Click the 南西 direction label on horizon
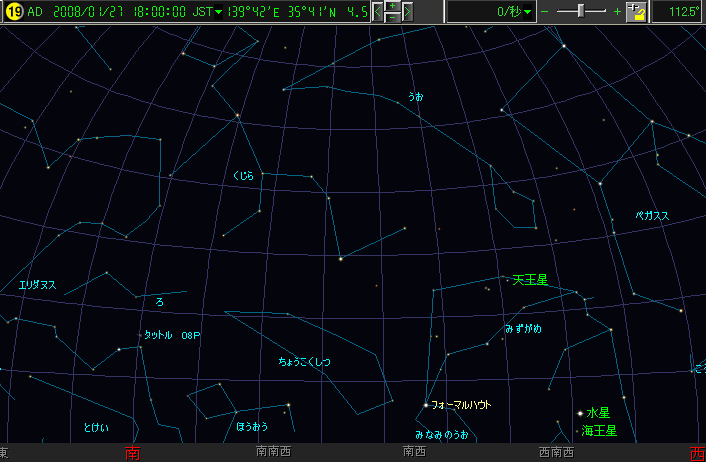 coord(414,452)
